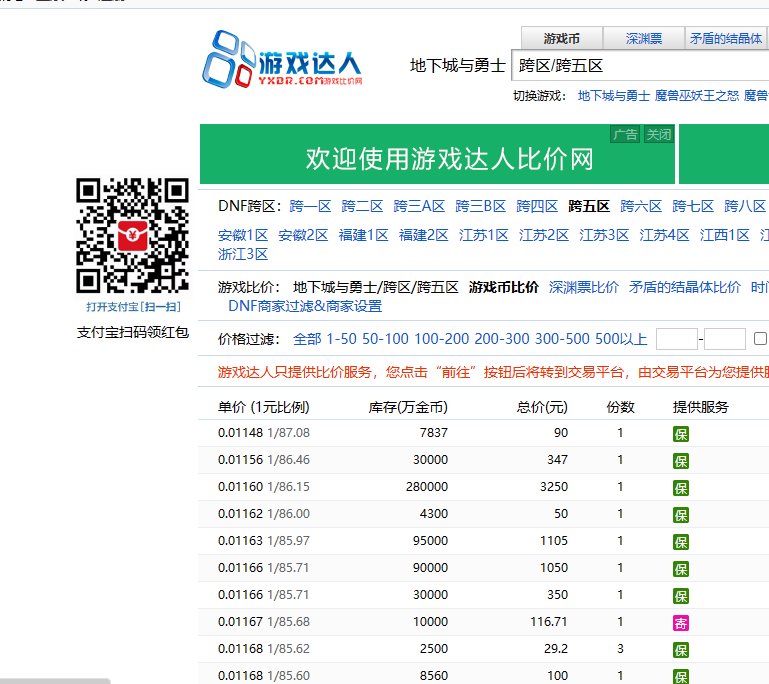Open 矛盾的结晶体比价 comparison
Screen dimensions: 769x684
685,287
